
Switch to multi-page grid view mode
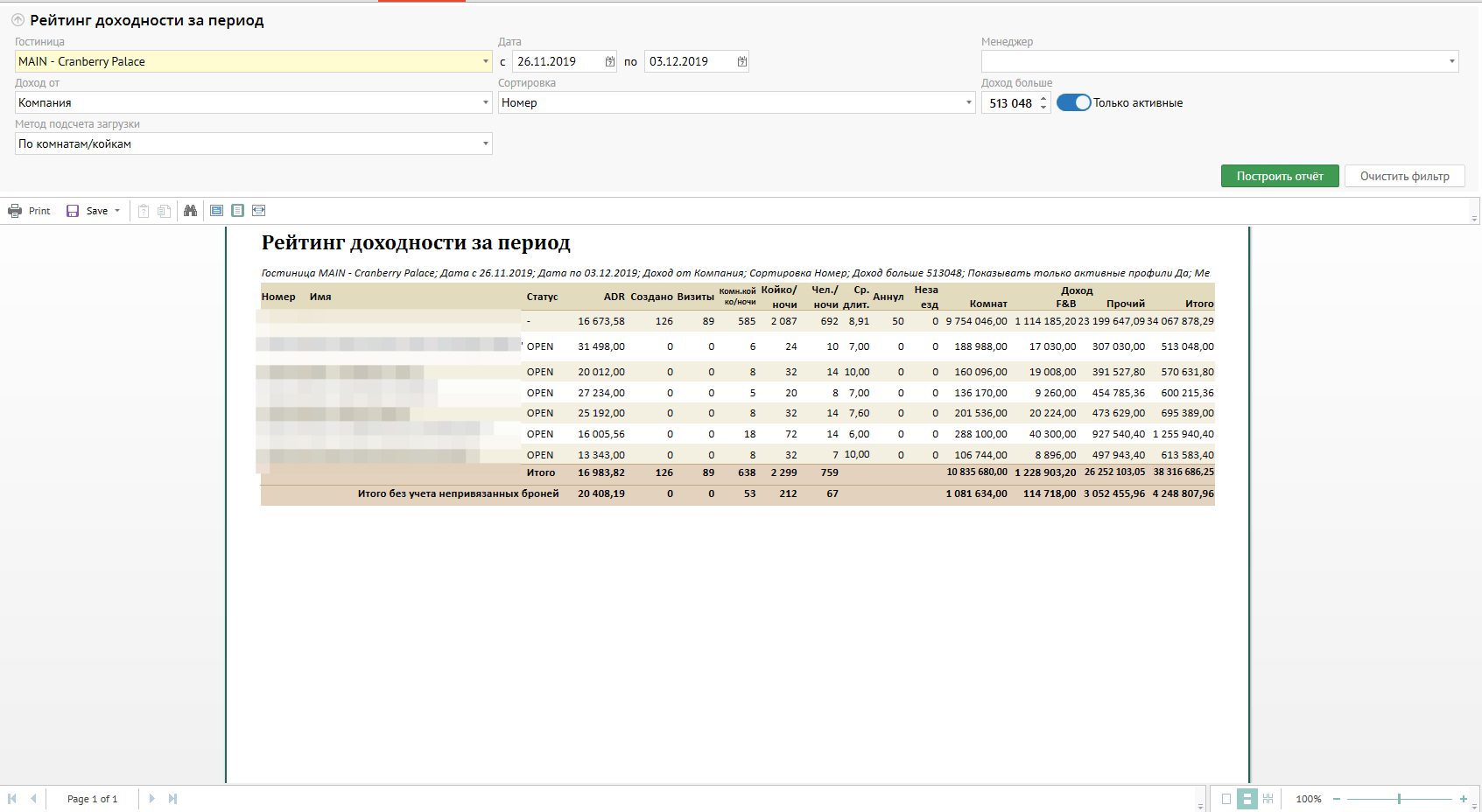click(1268, 799)
